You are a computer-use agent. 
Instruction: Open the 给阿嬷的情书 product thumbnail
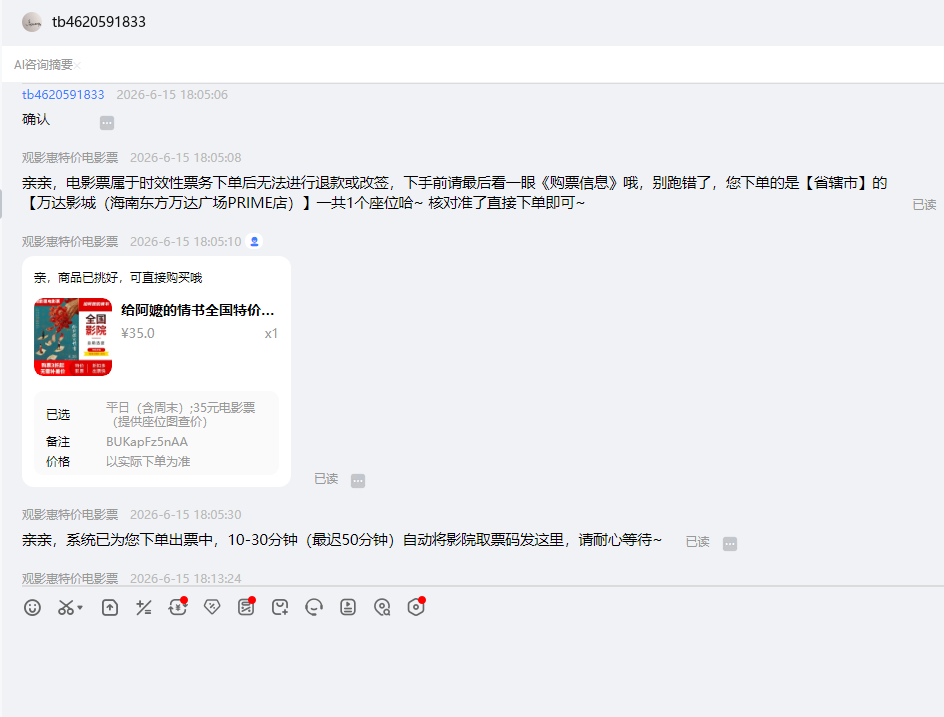click(73, 337)
